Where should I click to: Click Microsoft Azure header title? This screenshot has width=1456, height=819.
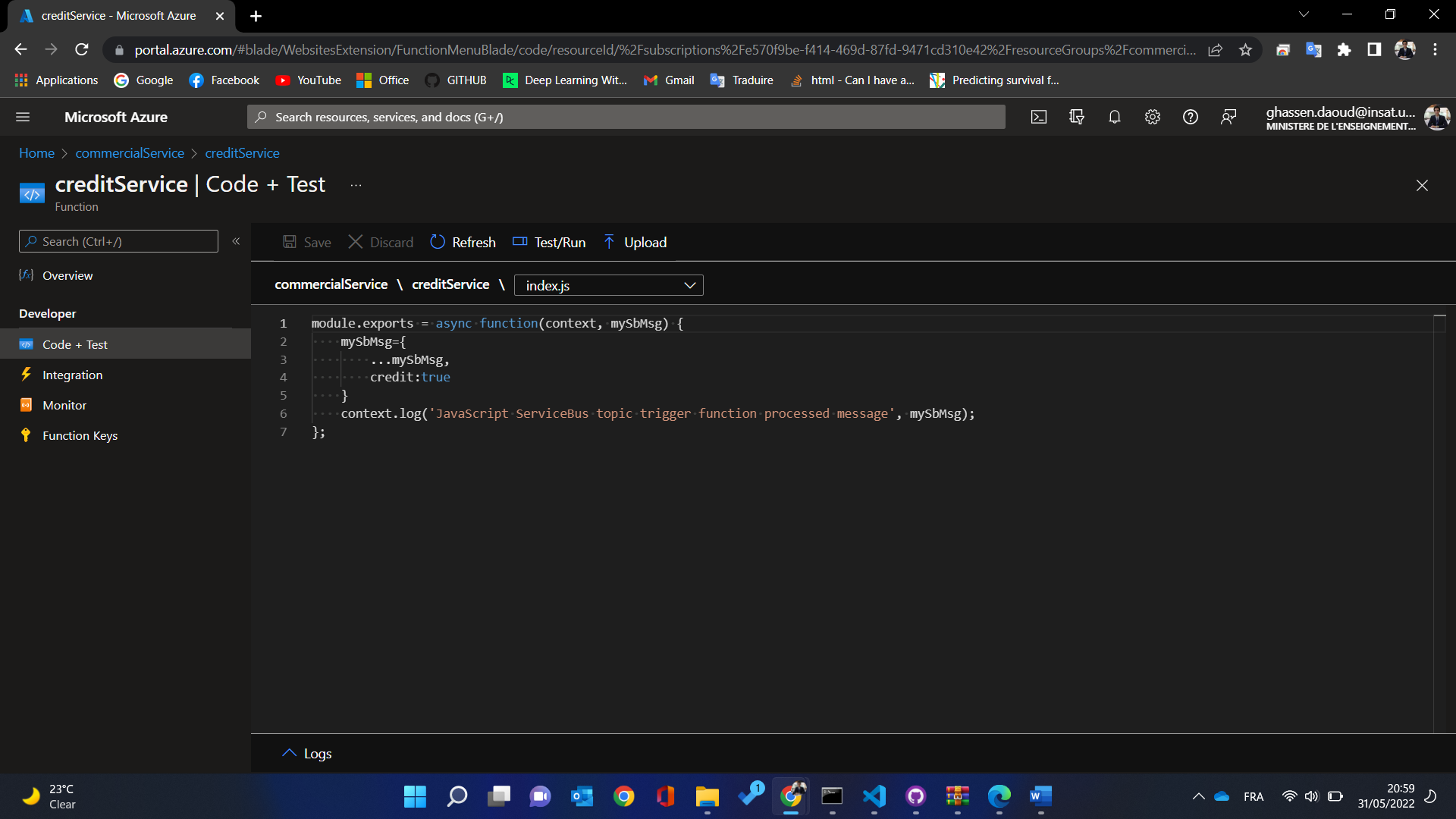pyautogui.click(x=116, y=117)
